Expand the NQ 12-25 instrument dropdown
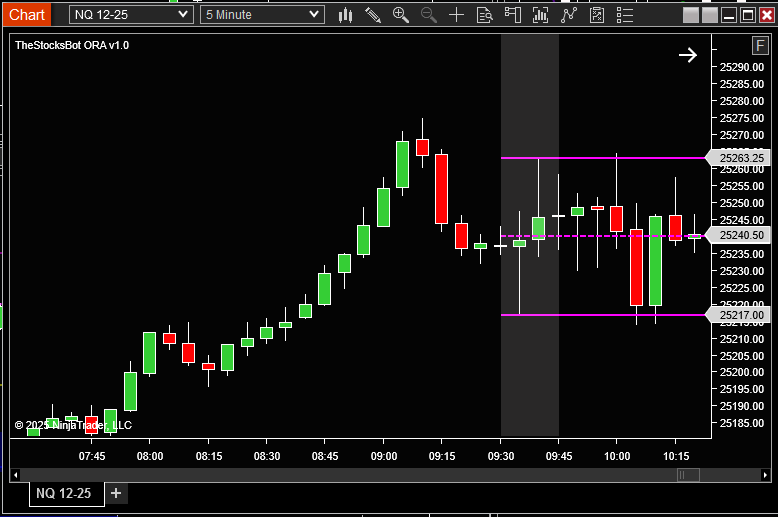This screenshot has height=517, width=778. (131, 15)
